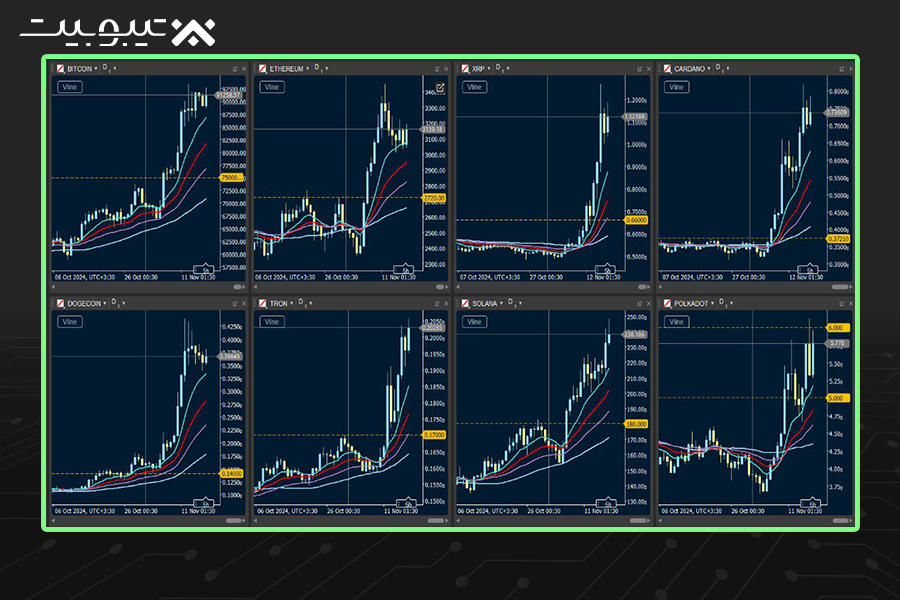
Task: Click the SOLANA chart scrollbar thumb
Action: (x=638, y=521)
